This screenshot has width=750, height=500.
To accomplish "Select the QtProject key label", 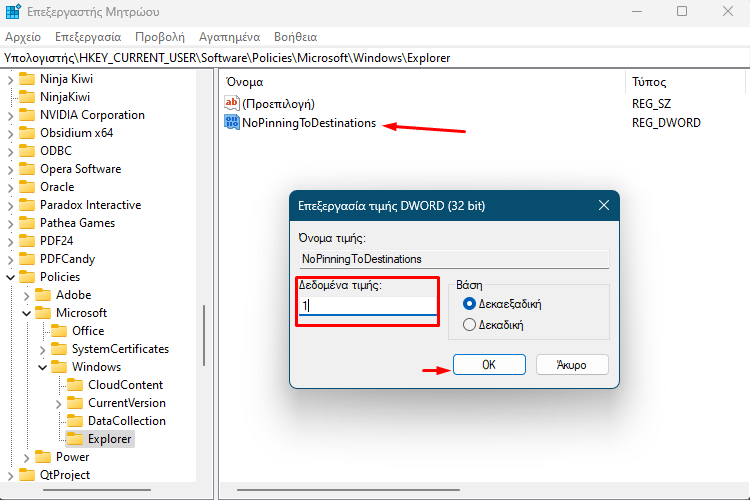I will 65,475.
